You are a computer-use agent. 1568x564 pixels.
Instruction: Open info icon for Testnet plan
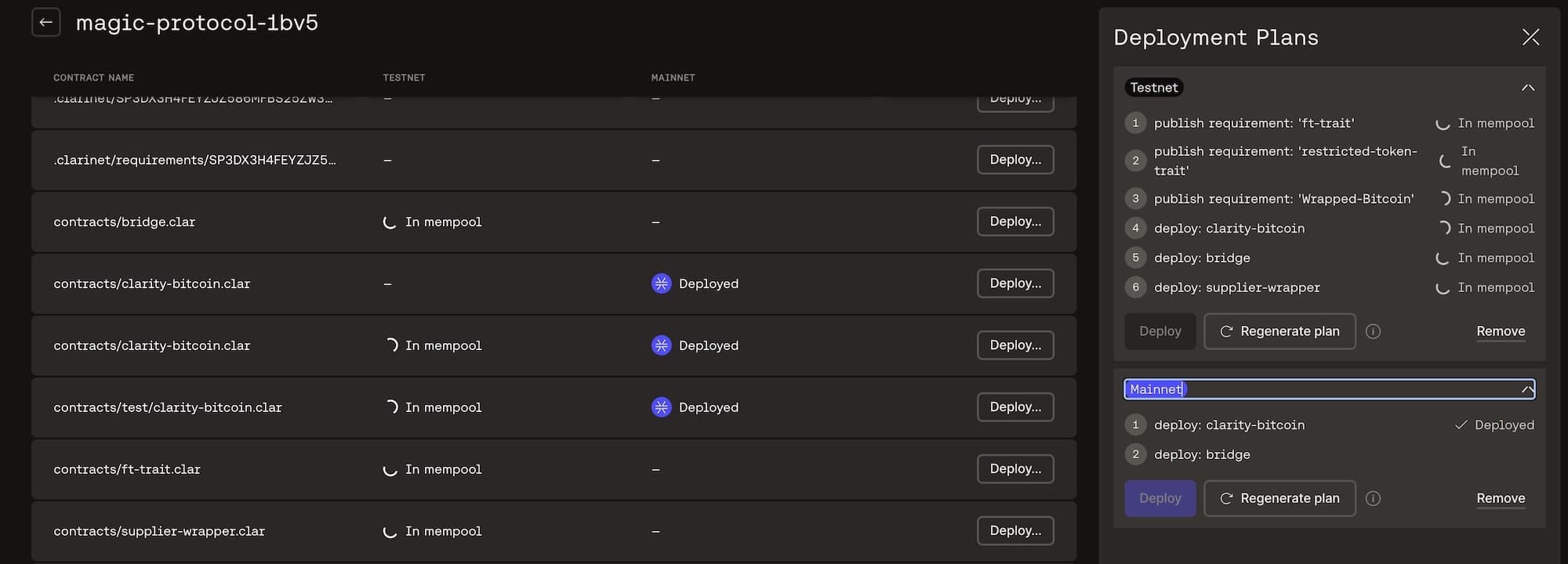click(x=1373, y=331)
